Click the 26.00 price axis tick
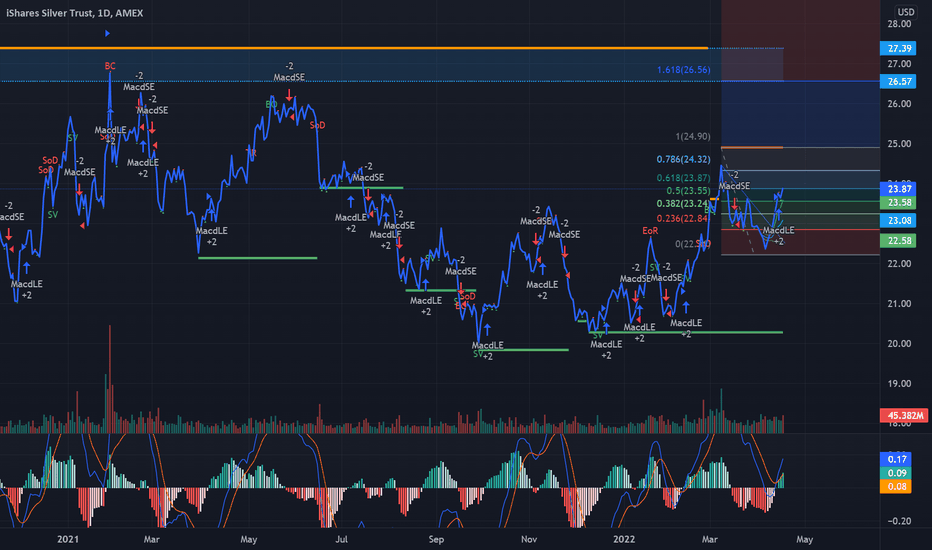Viewport: 932px width, 550px height. click(899, 104)
